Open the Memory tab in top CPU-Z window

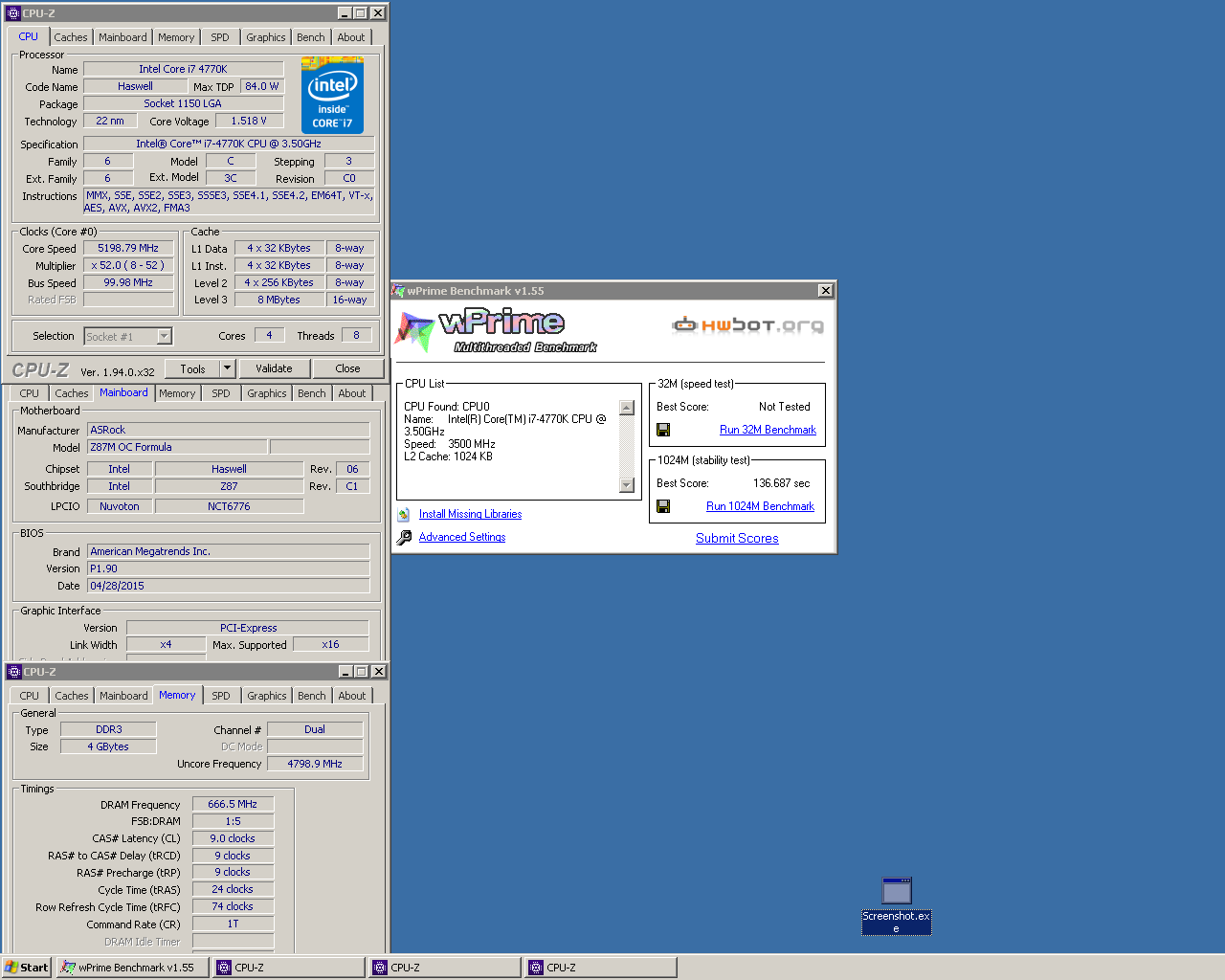[176, 37]
